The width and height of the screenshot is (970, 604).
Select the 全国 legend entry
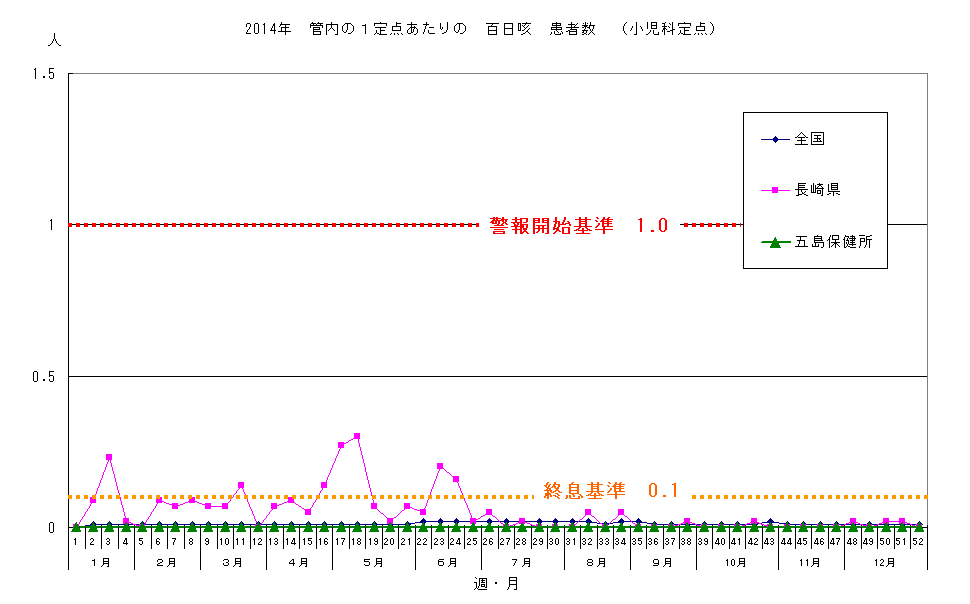[x=794, y=139]
